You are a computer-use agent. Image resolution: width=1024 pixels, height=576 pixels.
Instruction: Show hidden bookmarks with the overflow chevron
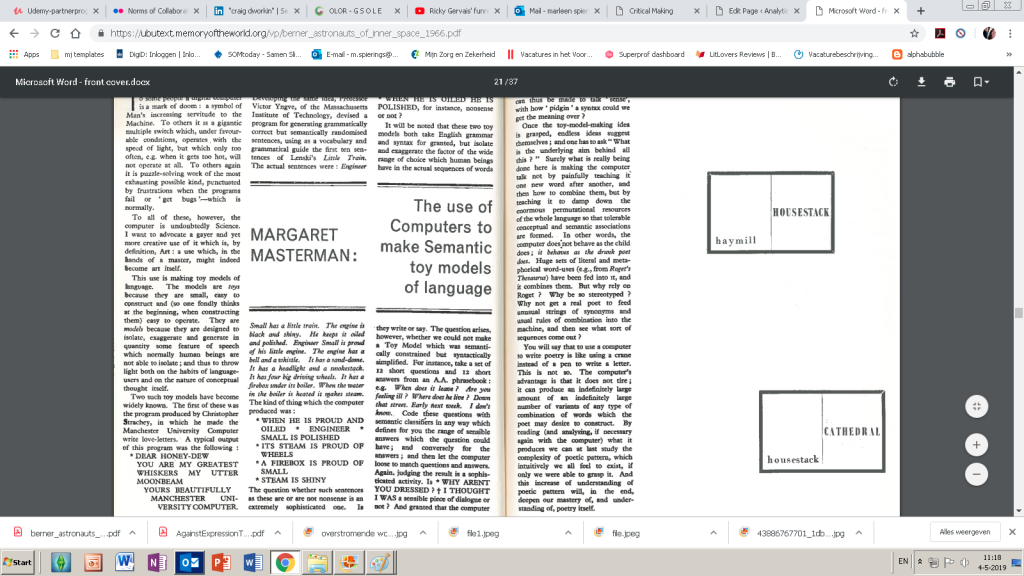[1009, 54]
